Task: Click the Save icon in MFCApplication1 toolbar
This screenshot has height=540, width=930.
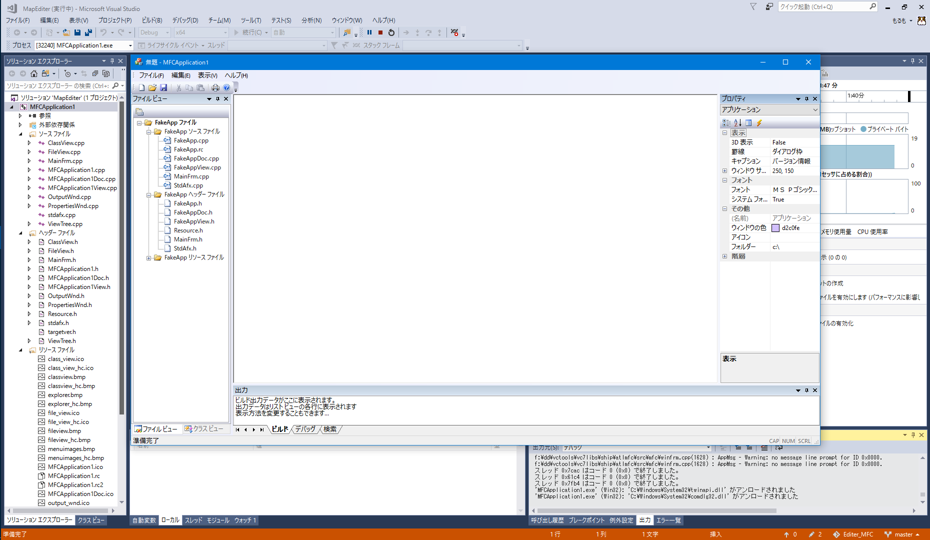Action: tap(164, 88)
